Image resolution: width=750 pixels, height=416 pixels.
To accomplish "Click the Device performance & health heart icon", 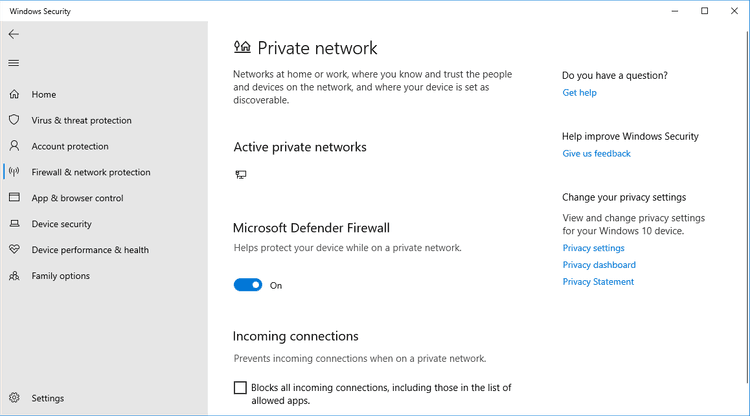I will pyautogui.click(x=14, y=250).
